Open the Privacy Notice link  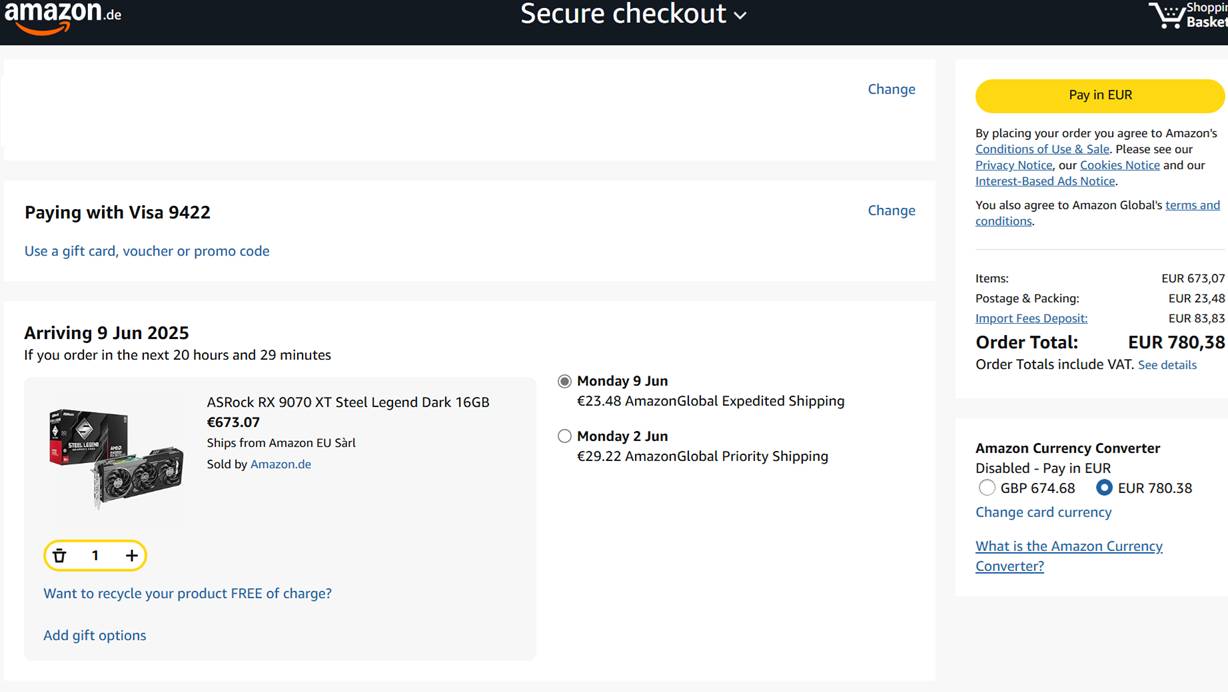click(x=1014, y=165)
